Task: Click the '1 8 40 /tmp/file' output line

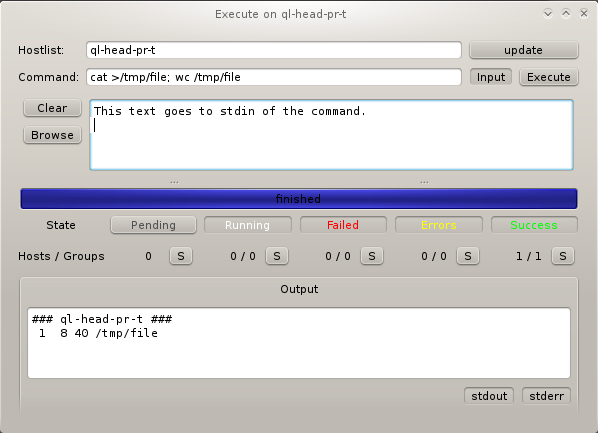Action: pos(98,333)
